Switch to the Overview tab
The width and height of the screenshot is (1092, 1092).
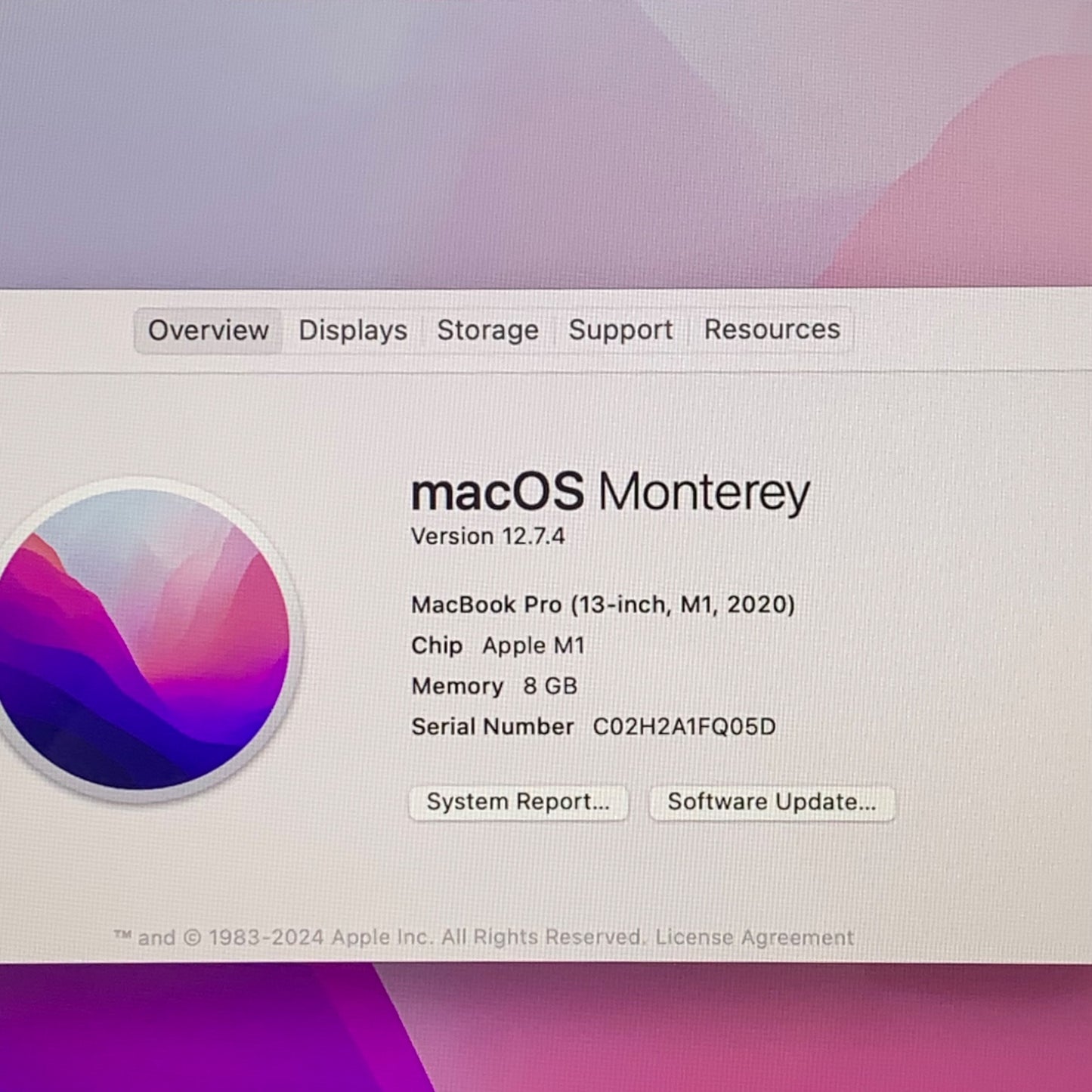pyautogui.click(x=208, y=330)
